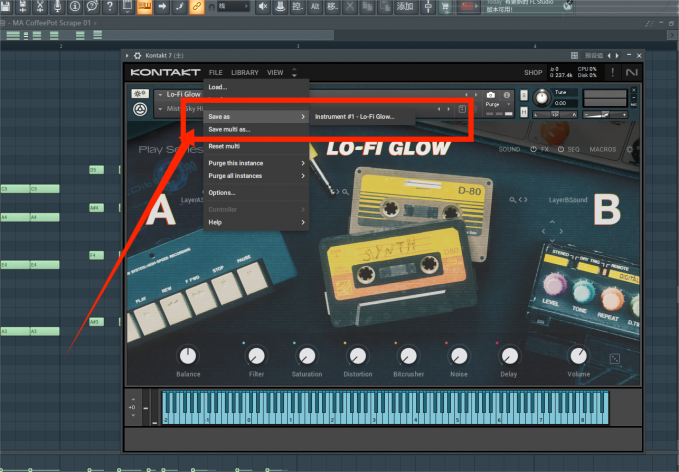The image size is (679, 472).
Task: Click the 添加 add button in FL toolbar
Action: point(405,6)
